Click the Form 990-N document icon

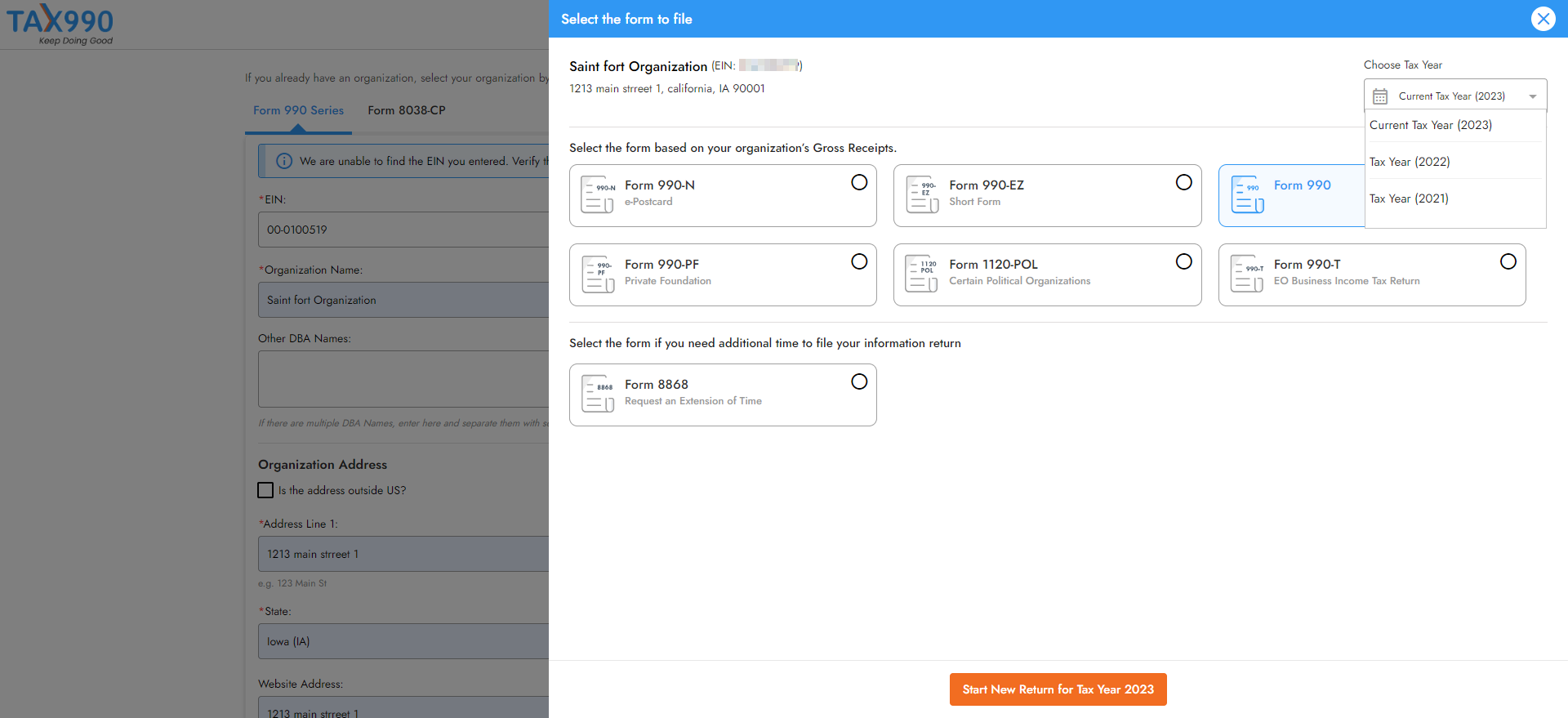point(597,194)
